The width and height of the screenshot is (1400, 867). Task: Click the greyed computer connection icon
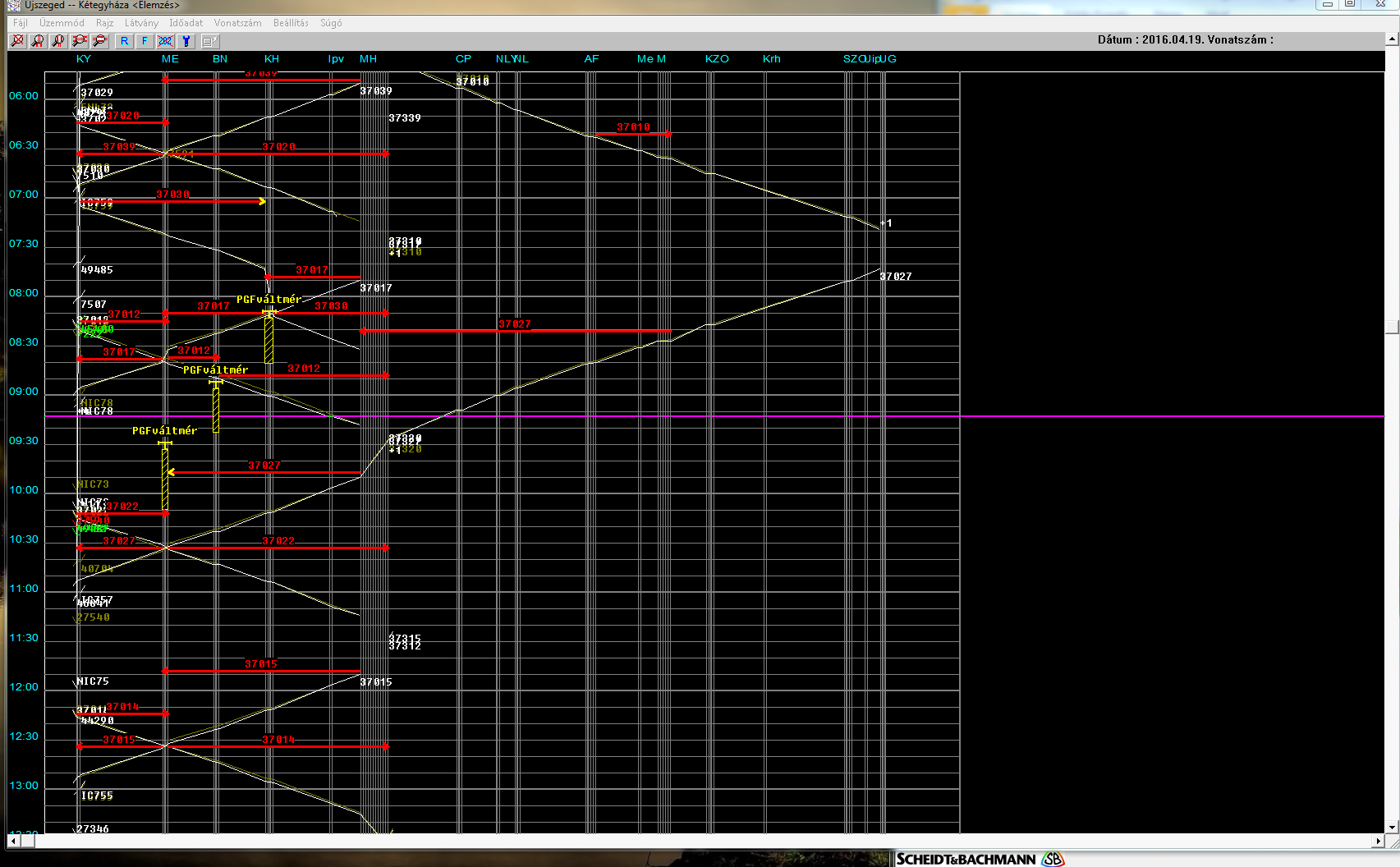210,40
